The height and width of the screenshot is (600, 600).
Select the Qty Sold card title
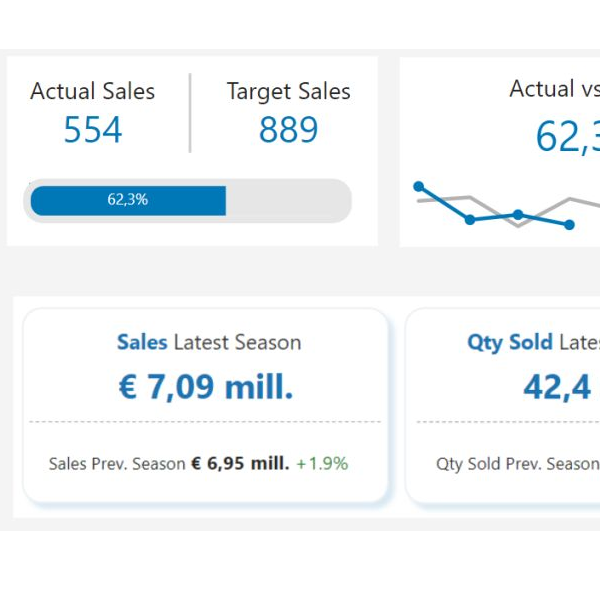pos(533,342)
